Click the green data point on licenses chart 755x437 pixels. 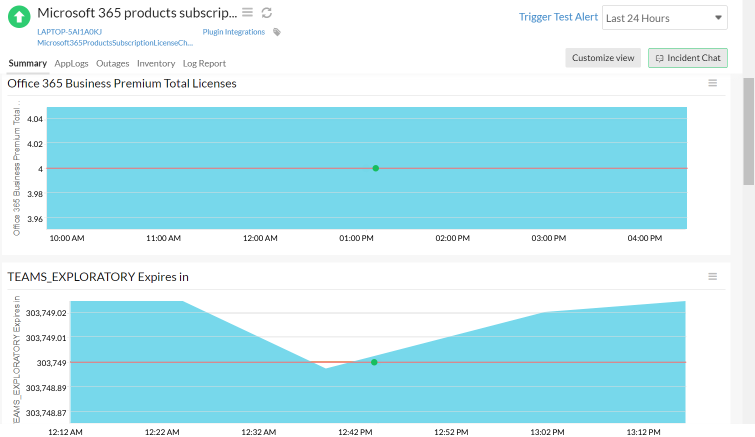pos(376,168)
